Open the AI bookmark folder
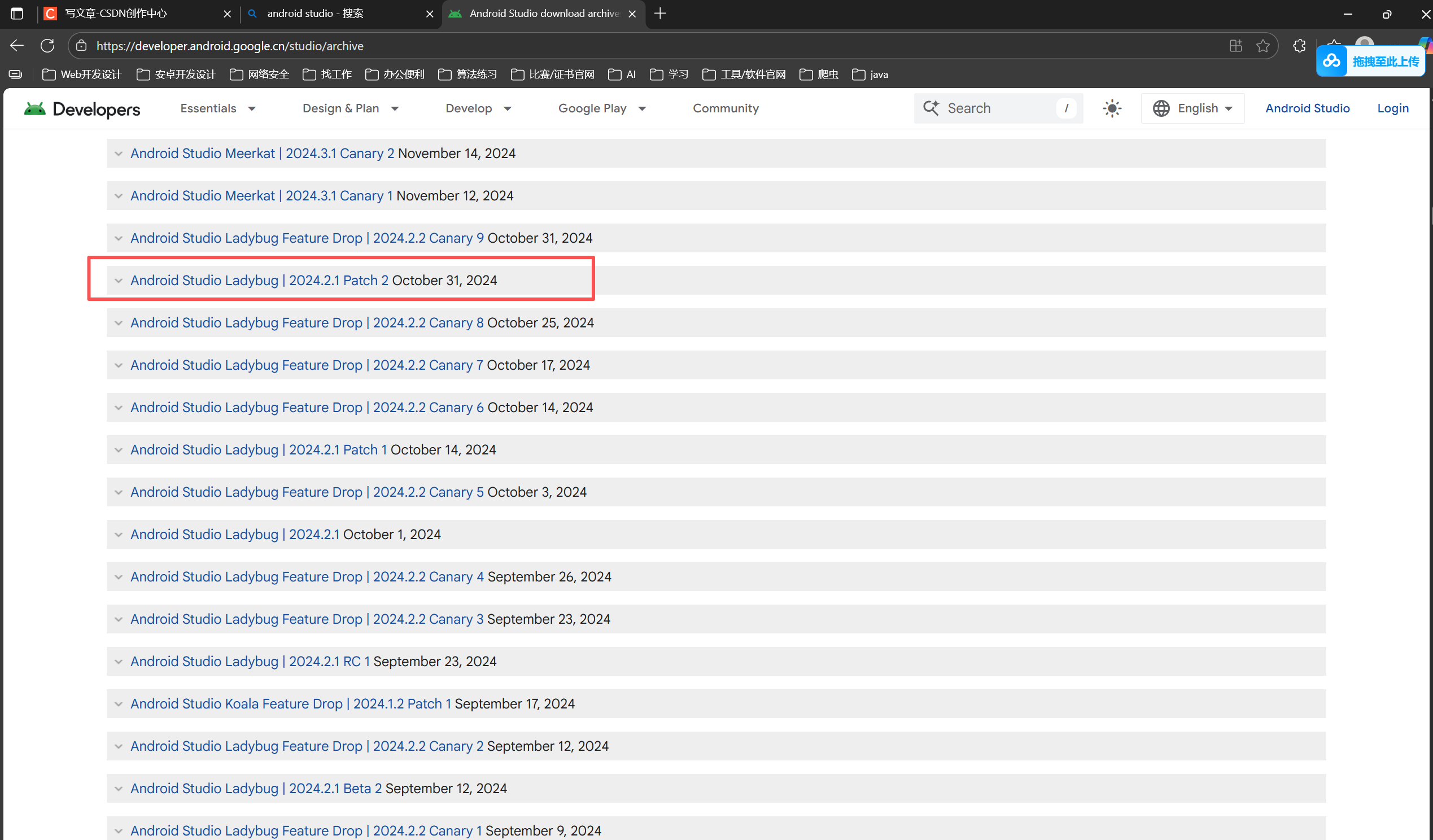This screenshot has height=840, width=1433. pyautogui.click(x=622, y=75)
